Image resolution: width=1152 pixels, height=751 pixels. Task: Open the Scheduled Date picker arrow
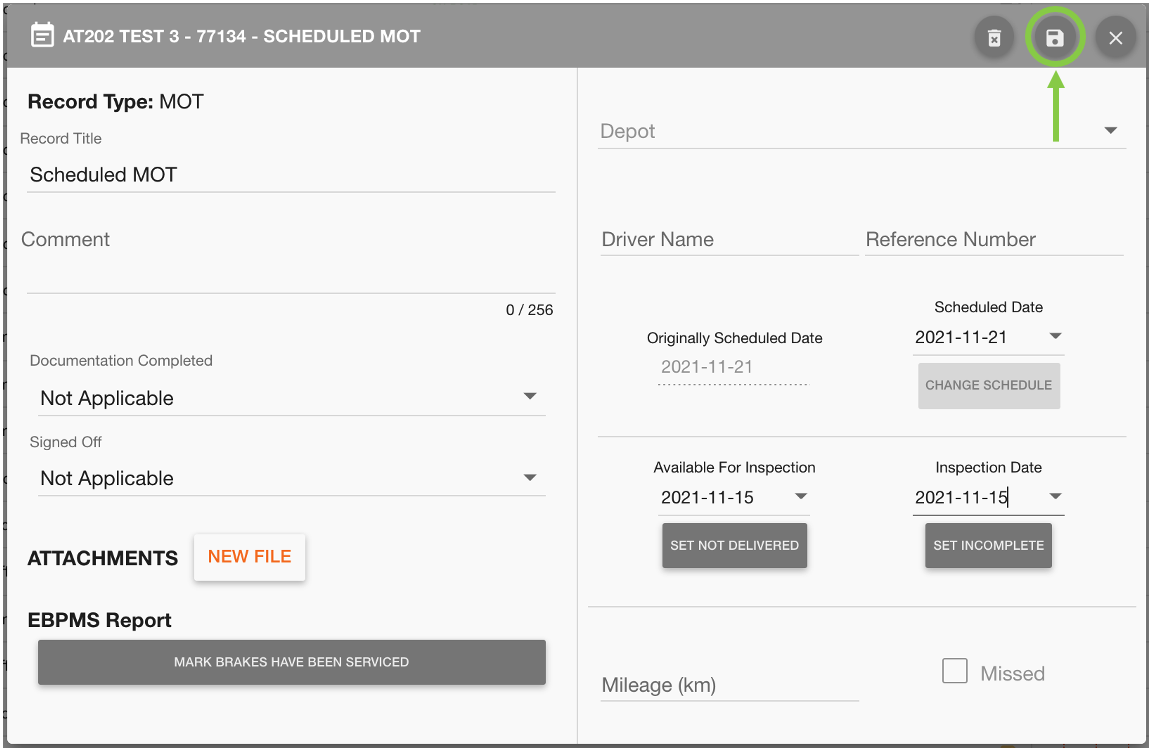click(x=1055, y=337)
